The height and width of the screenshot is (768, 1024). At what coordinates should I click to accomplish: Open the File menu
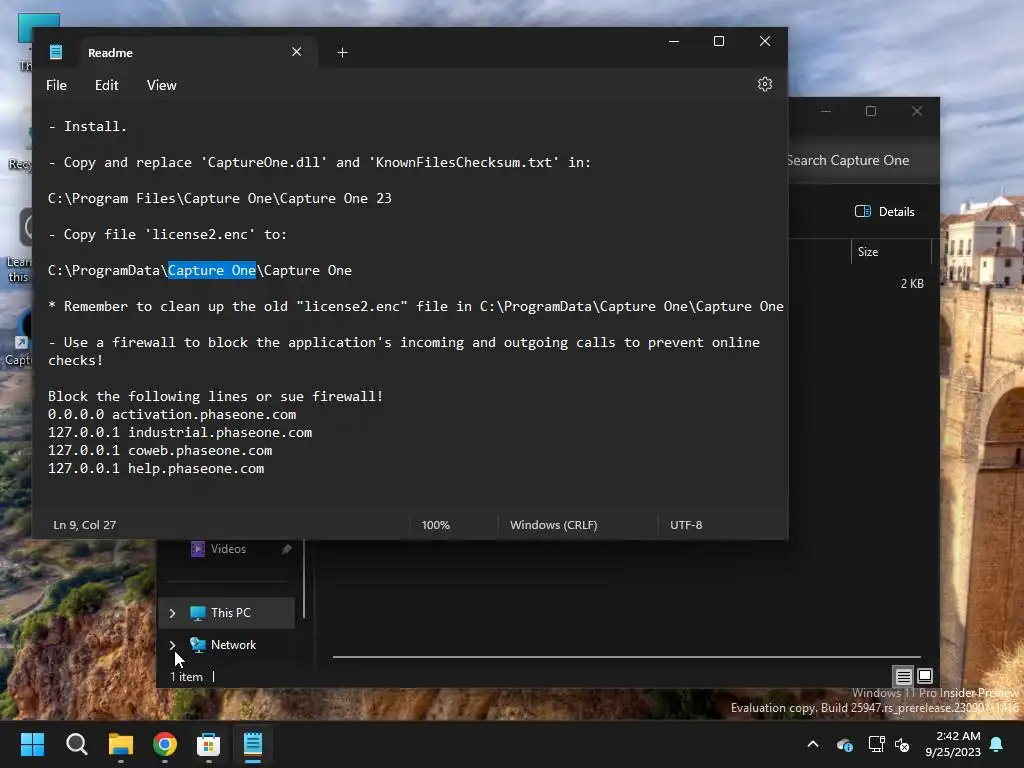tap(56, 85)
